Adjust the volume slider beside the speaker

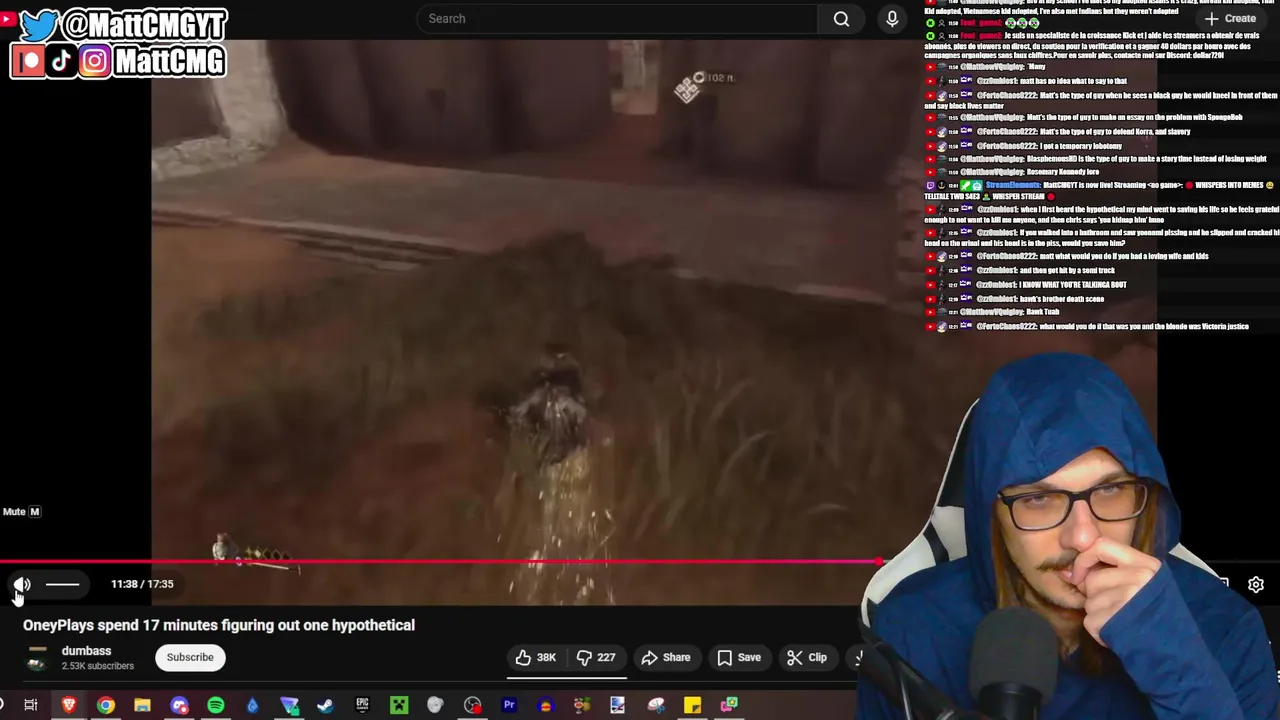(x=62, y=584)
